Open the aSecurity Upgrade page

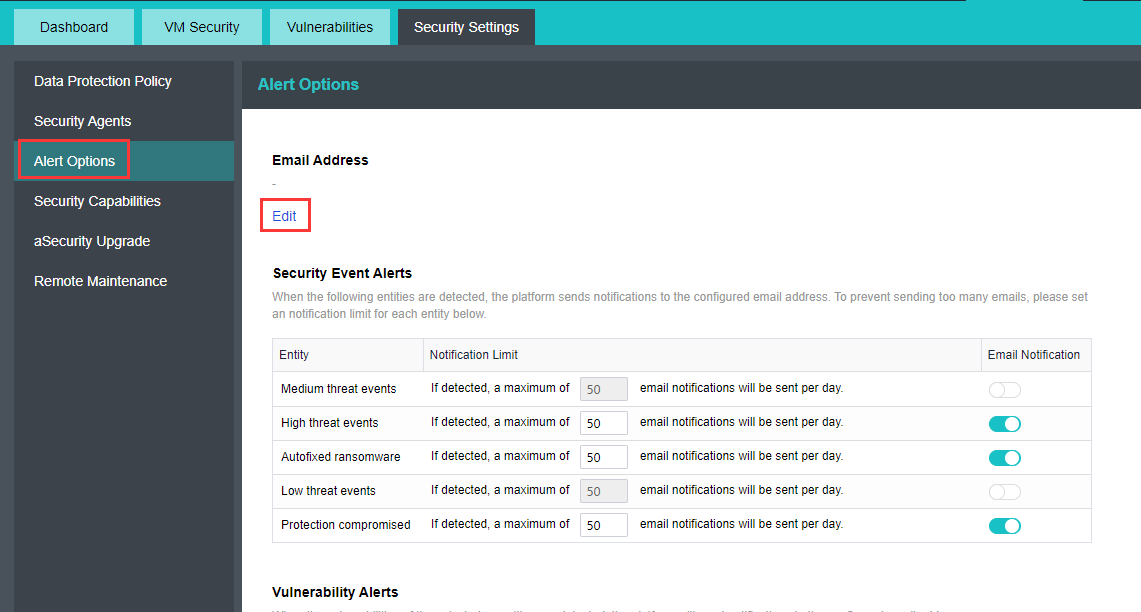91,241
